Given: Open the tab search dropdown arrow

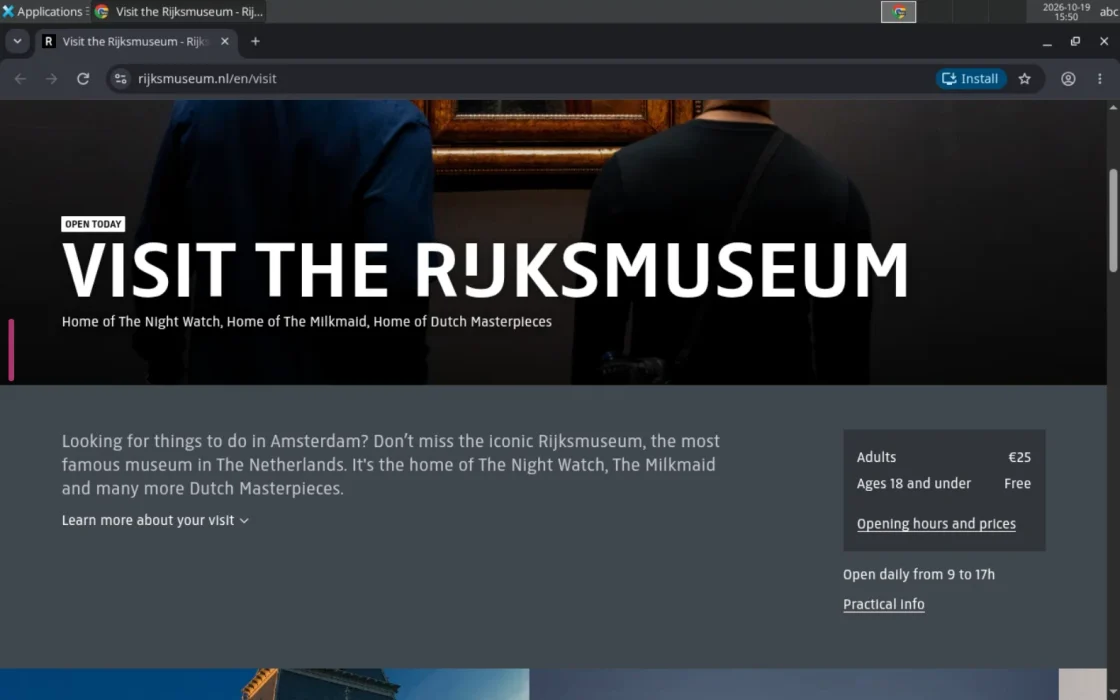Looking at the screenshot, I should point(17,41).
